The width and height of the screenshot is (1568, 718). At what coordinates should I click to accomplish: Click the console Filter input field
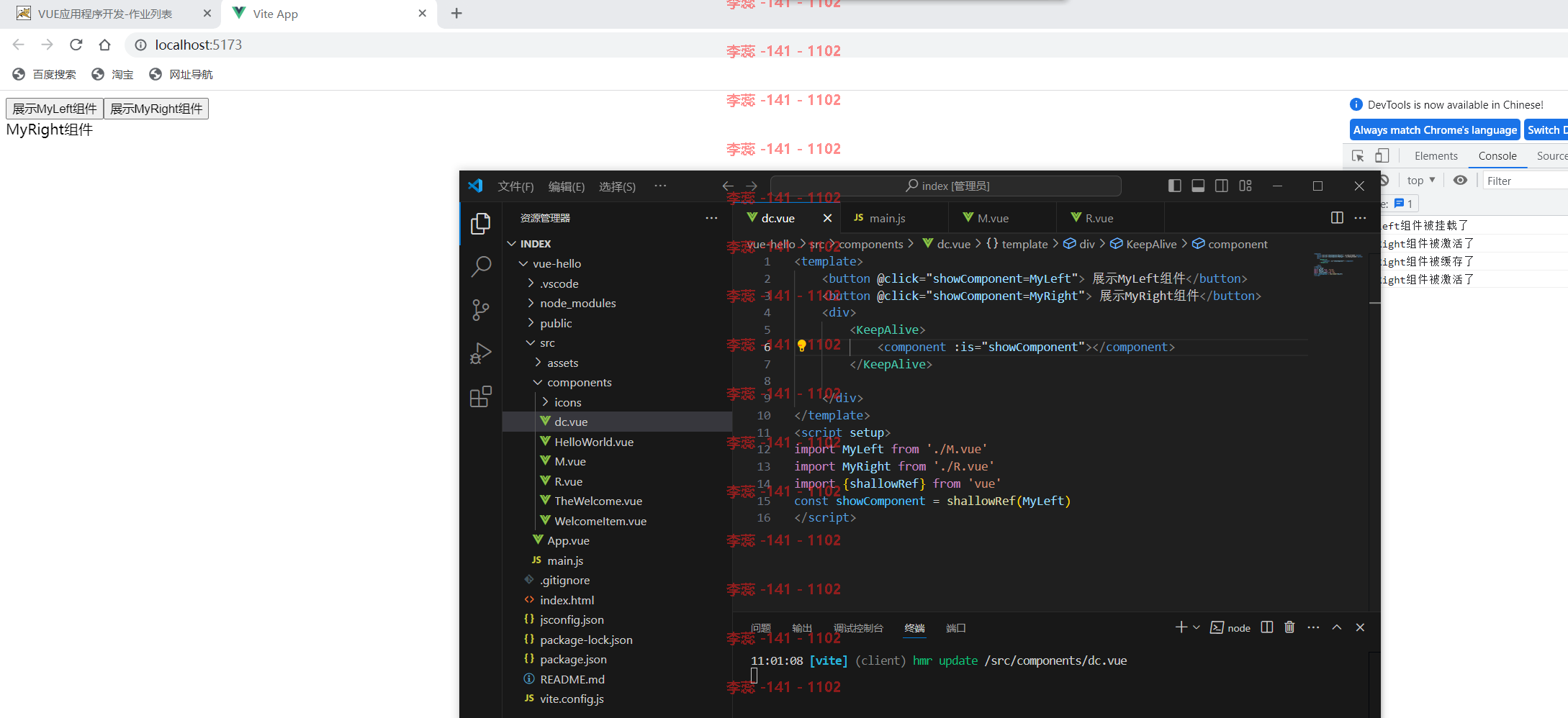1525,181
